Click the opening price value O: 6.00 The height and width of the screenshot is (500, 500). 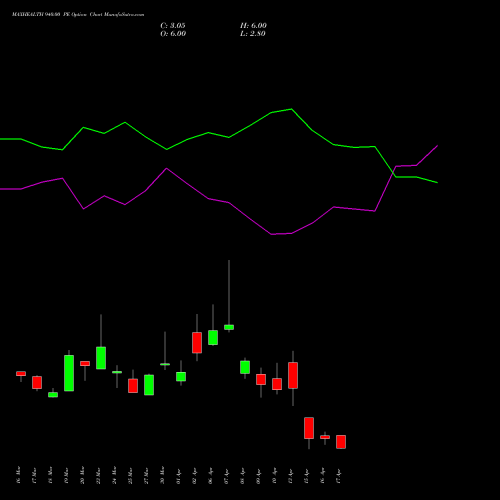(173, 34)
